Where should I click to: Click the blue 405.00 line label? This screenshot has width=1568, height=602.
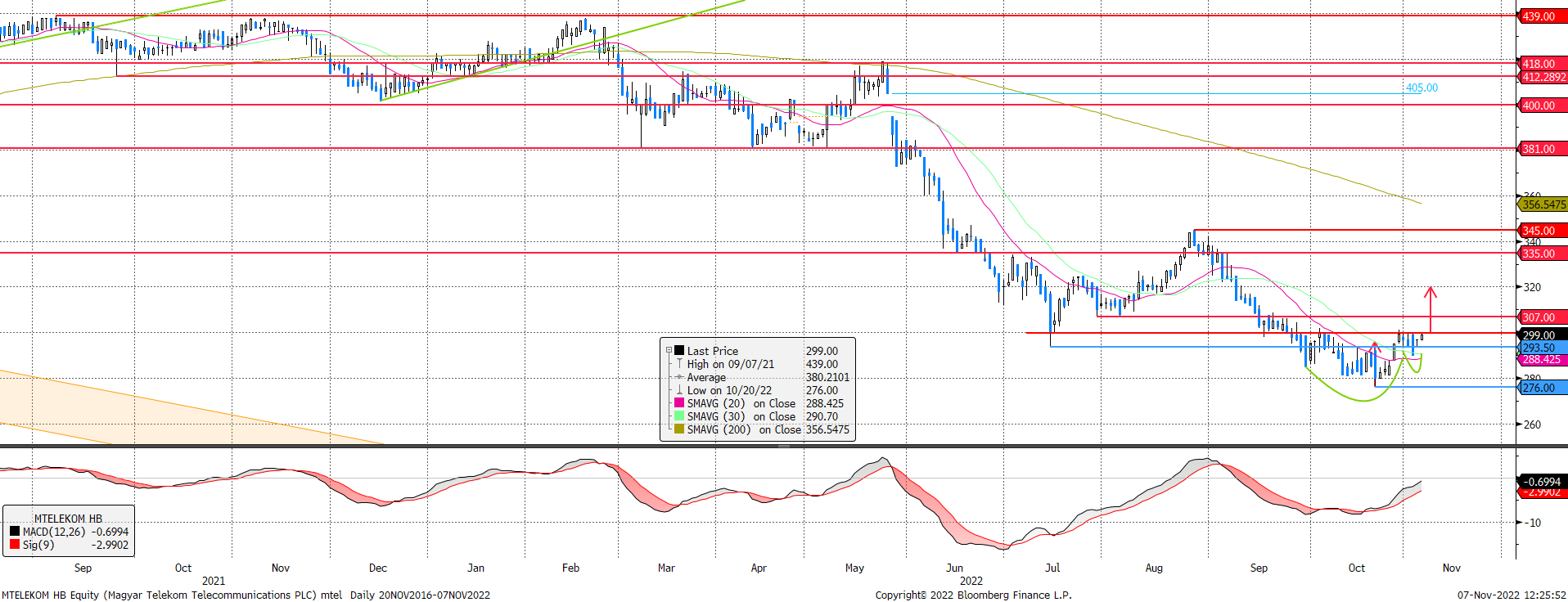1422,88
